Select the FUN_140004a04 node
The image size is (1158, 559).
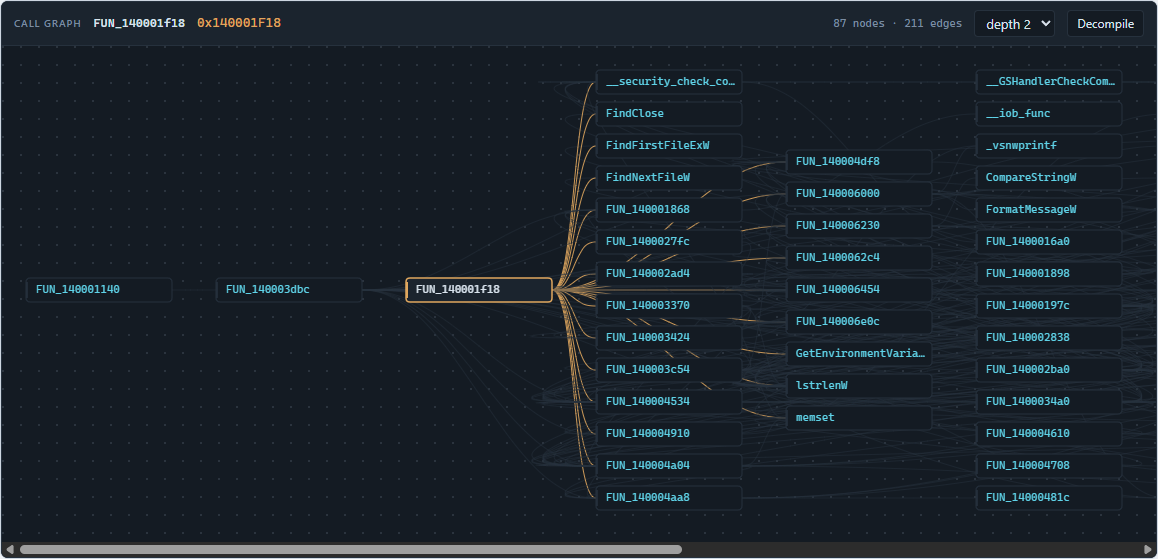[669, 465]
